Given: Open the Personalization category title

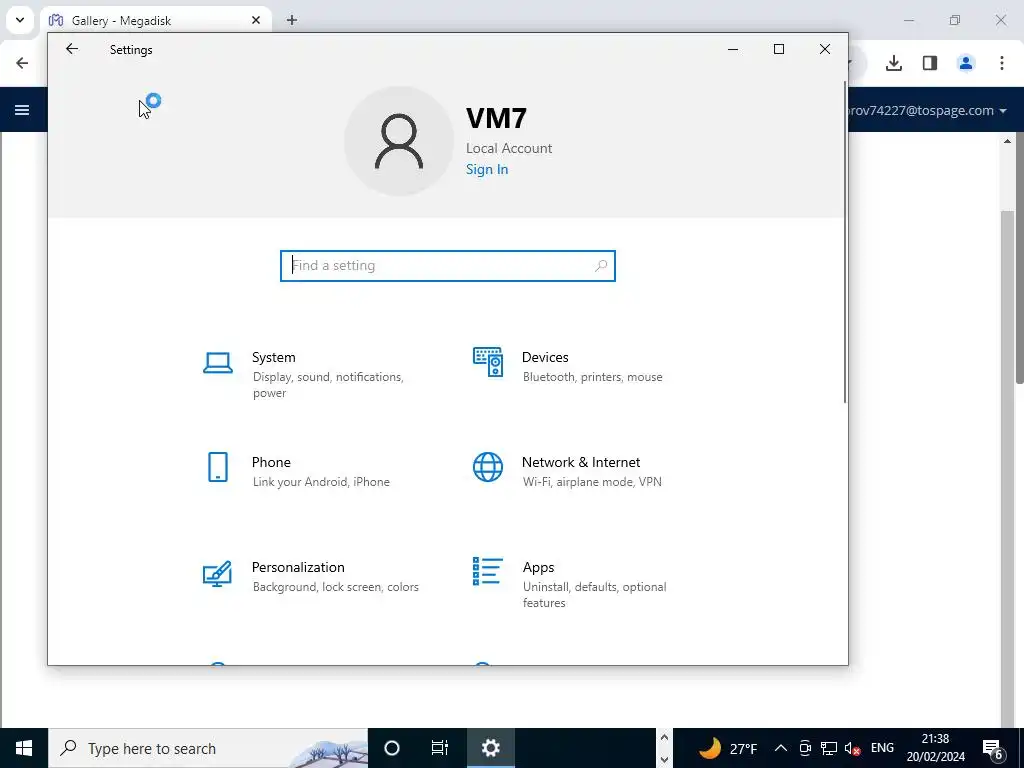Looking at the screenshot, I should [298, 567].
